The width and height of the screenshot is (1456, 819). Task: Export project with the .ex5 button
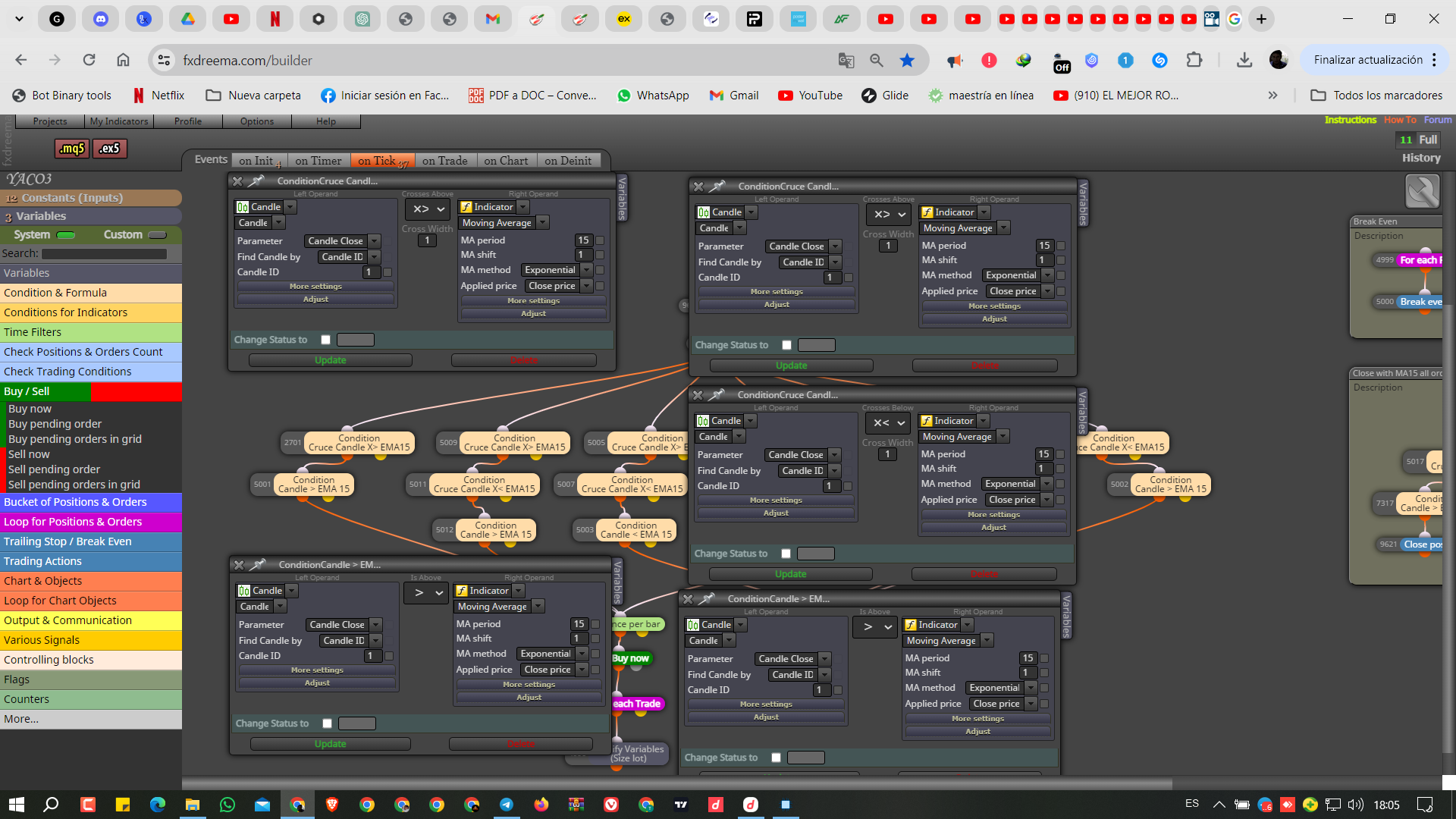pos(110,149)
